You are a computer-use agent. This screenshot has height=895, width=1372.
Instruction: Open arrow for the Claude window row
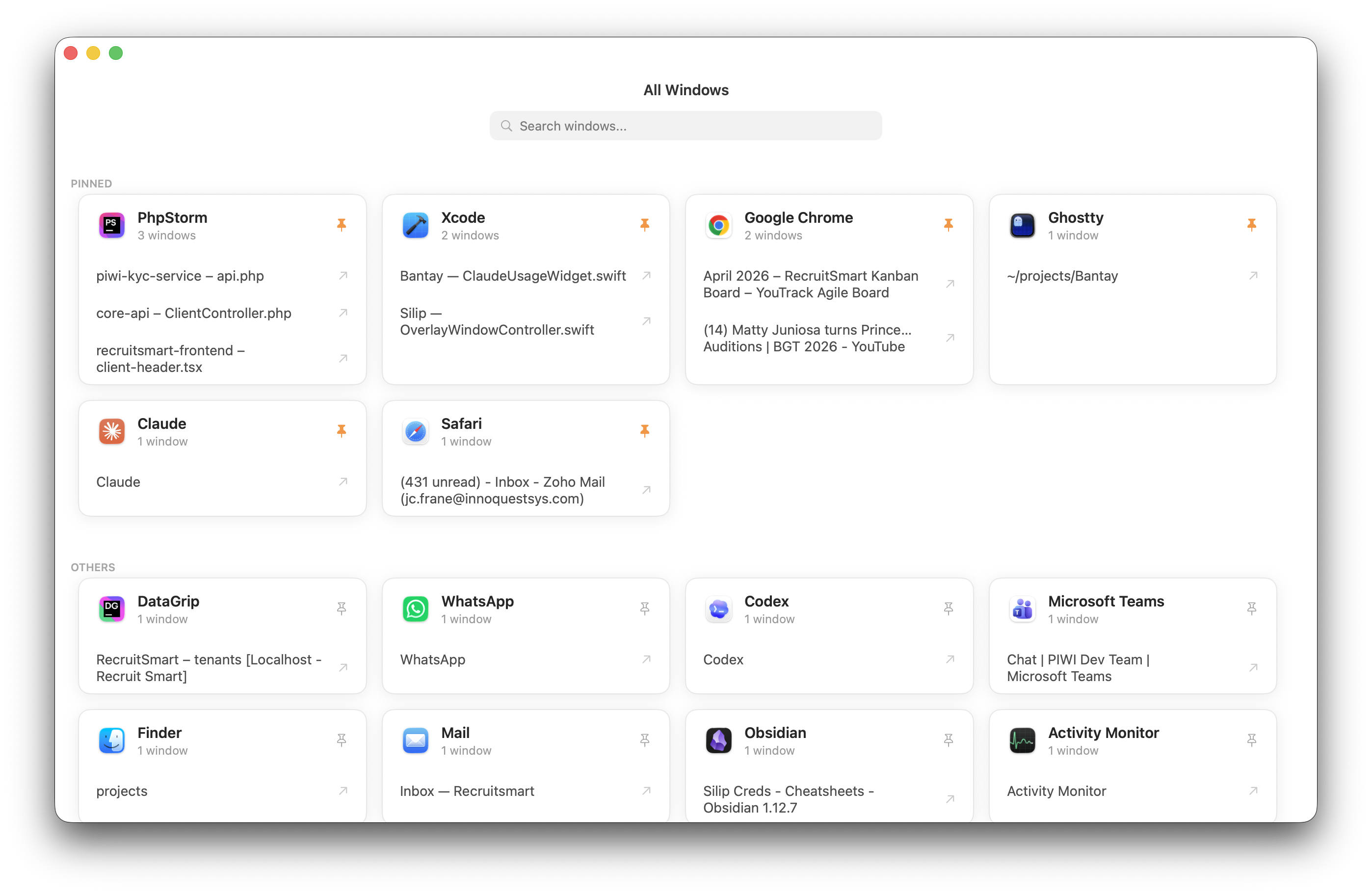(343, 482)
